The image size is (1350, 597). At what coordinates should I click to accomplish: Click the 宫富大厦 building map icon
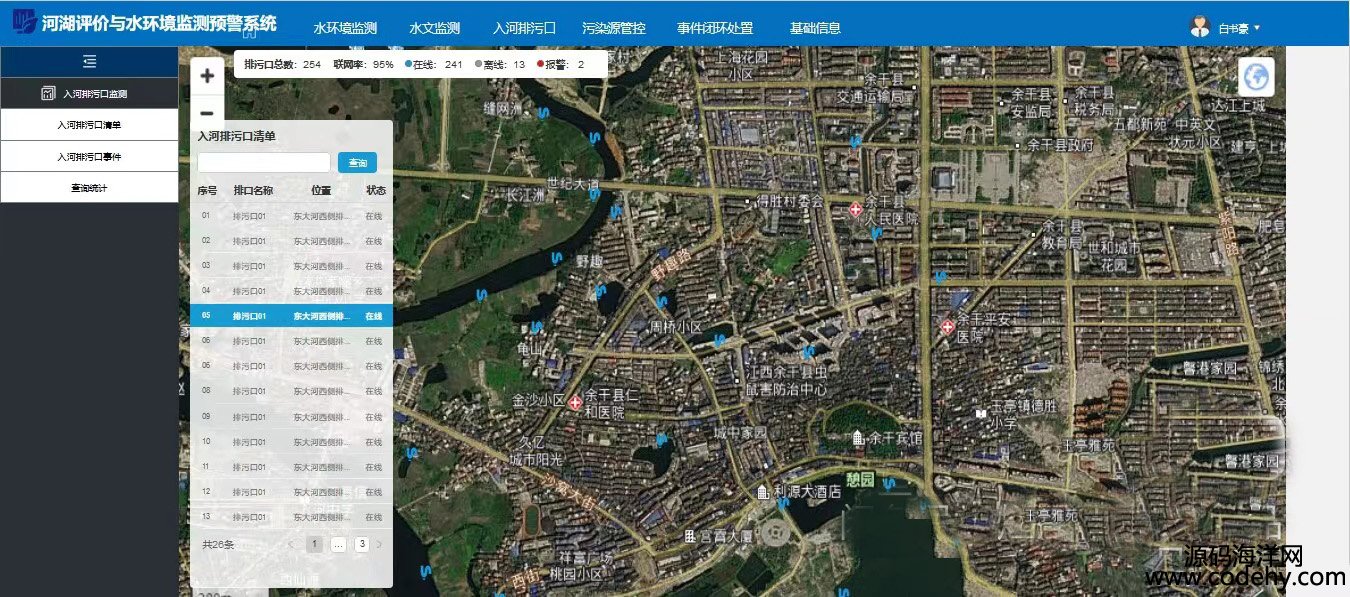pyautogui.click(x=689, y=537)
